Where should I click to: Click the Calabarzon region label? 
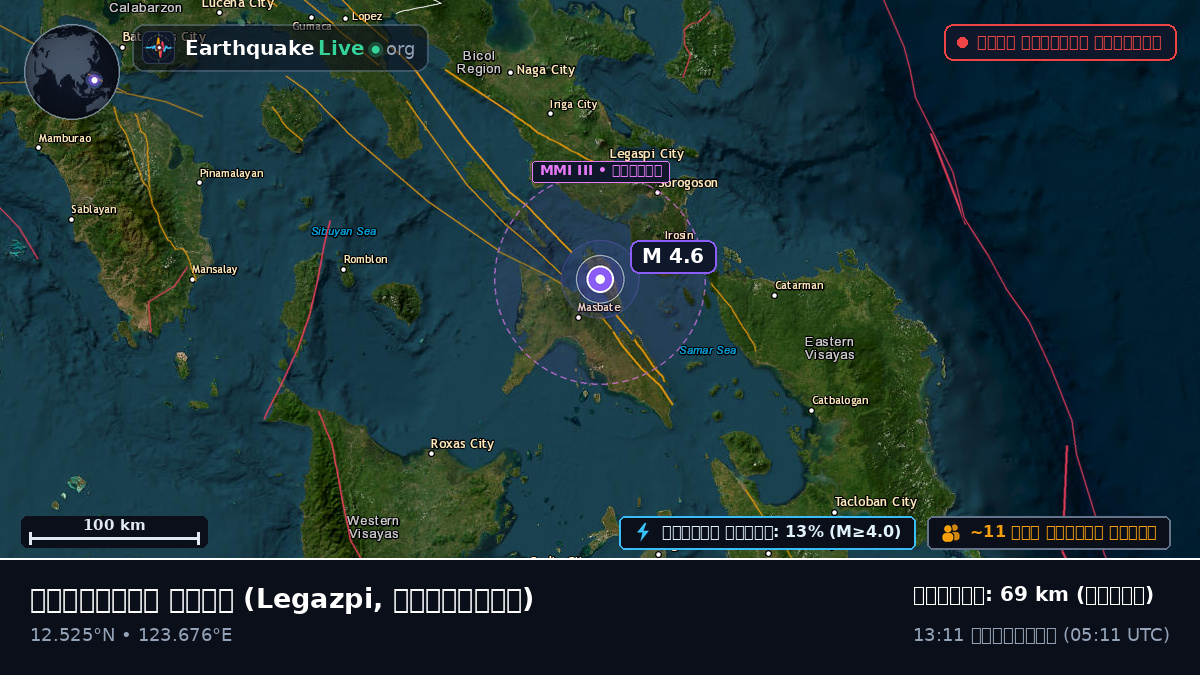point(145,7)
